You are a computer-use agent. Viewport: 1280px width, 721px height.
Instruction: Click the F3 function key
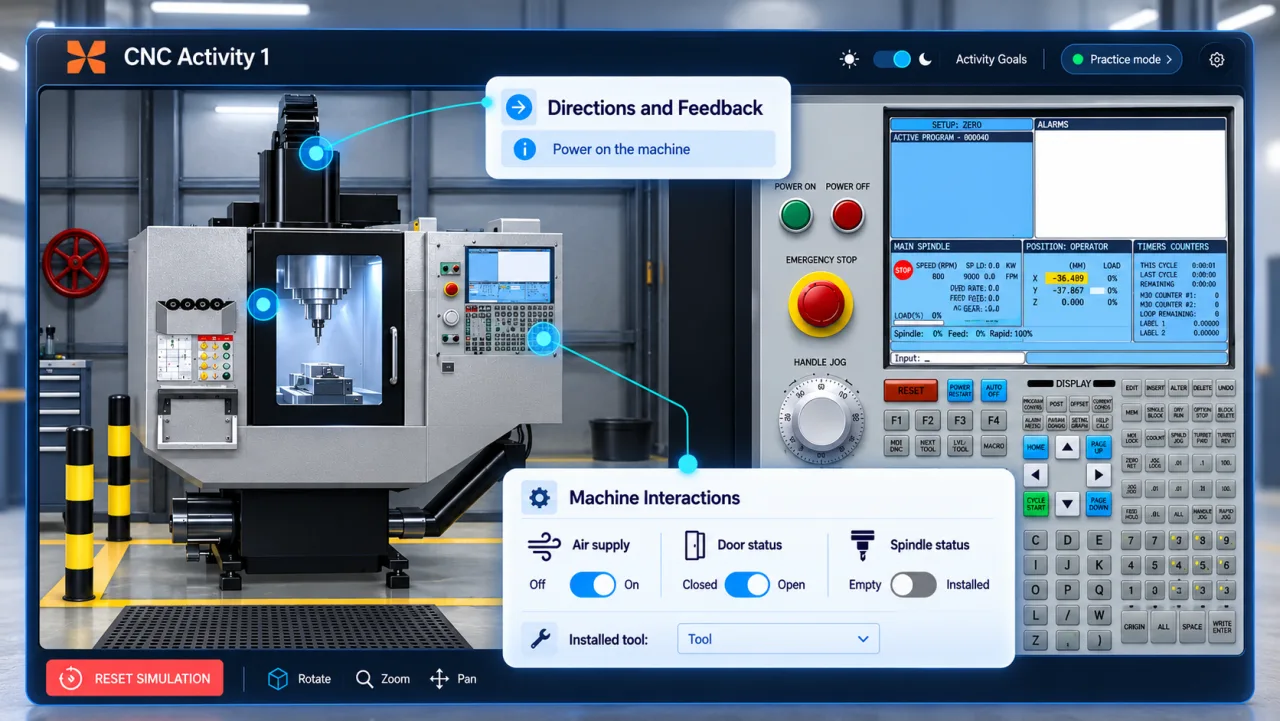(x=960, y=420)
